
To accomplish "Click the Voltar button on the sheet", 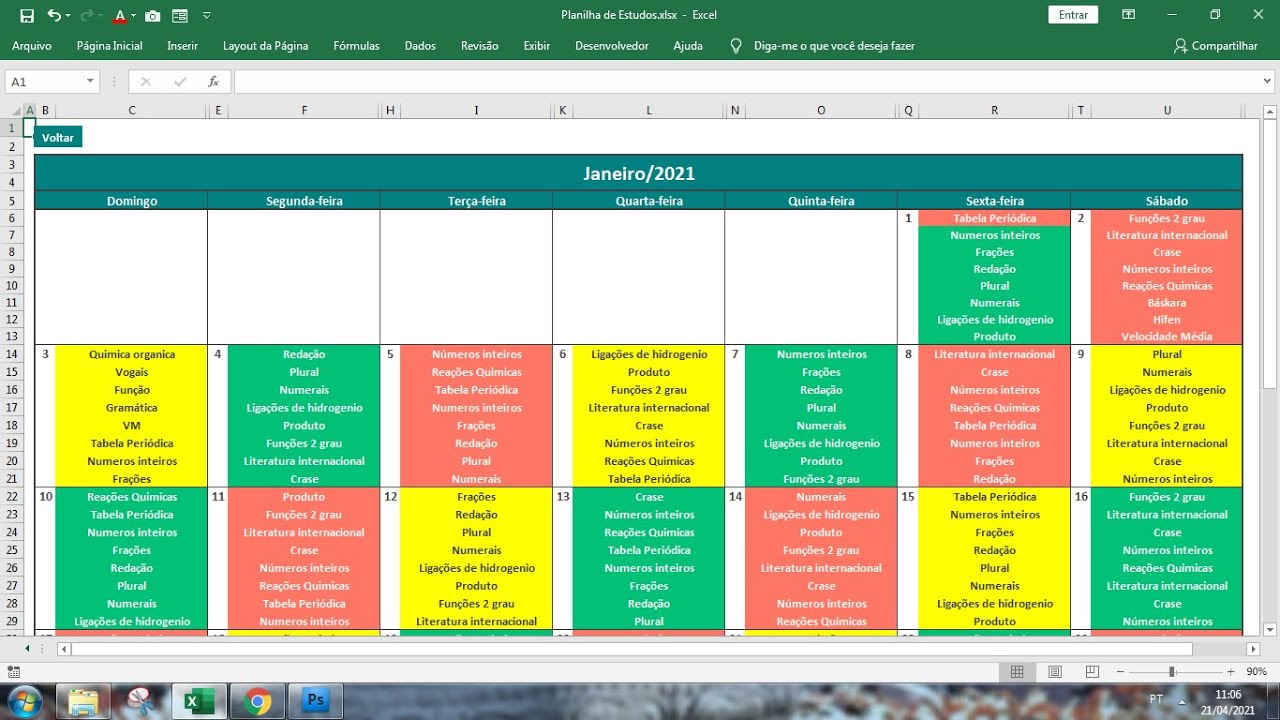I will tap(57, 137).
